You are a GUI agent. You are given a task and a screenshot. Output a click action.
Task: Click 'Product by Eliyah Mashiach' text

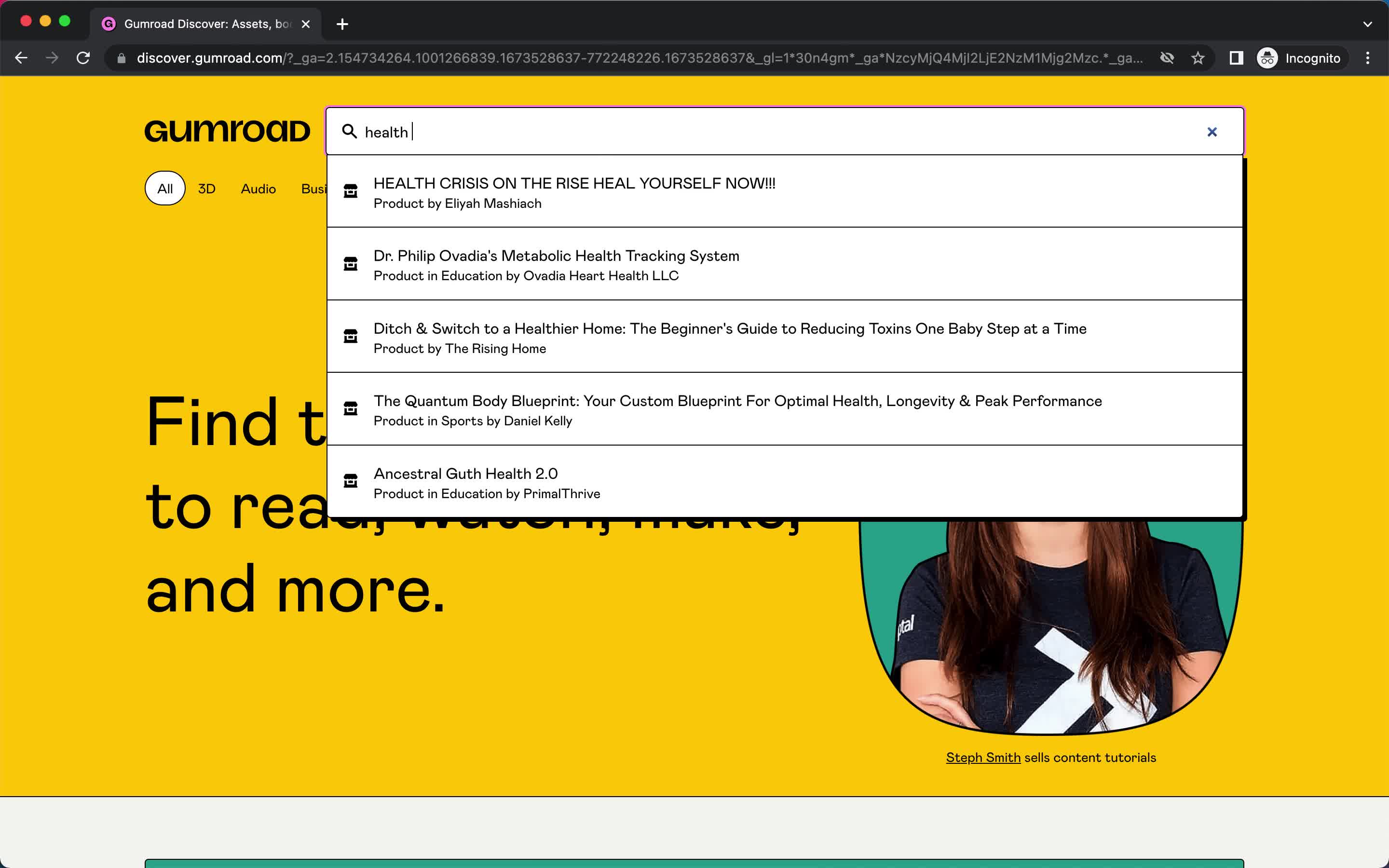[457, 204]
